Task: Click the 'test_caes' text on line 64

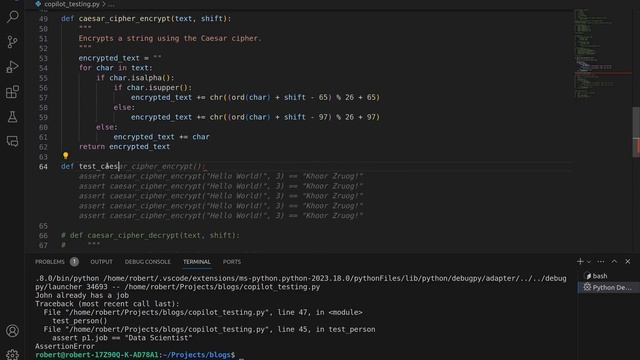Action: click(99, 167)
